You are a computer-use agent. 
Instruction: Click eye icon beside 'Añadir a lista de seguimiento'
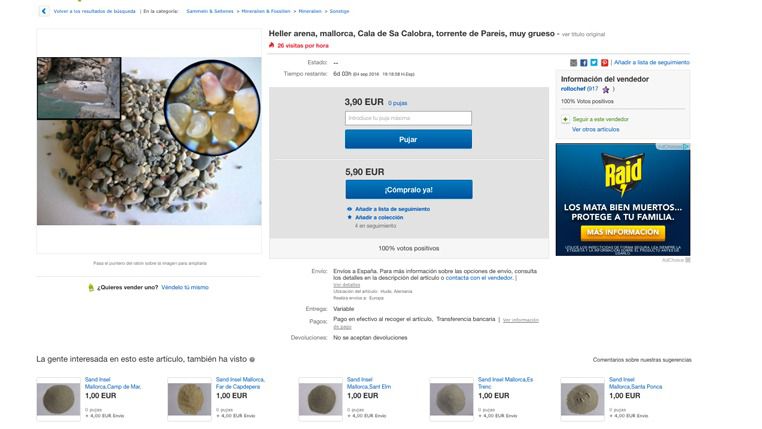click(349, 209)
